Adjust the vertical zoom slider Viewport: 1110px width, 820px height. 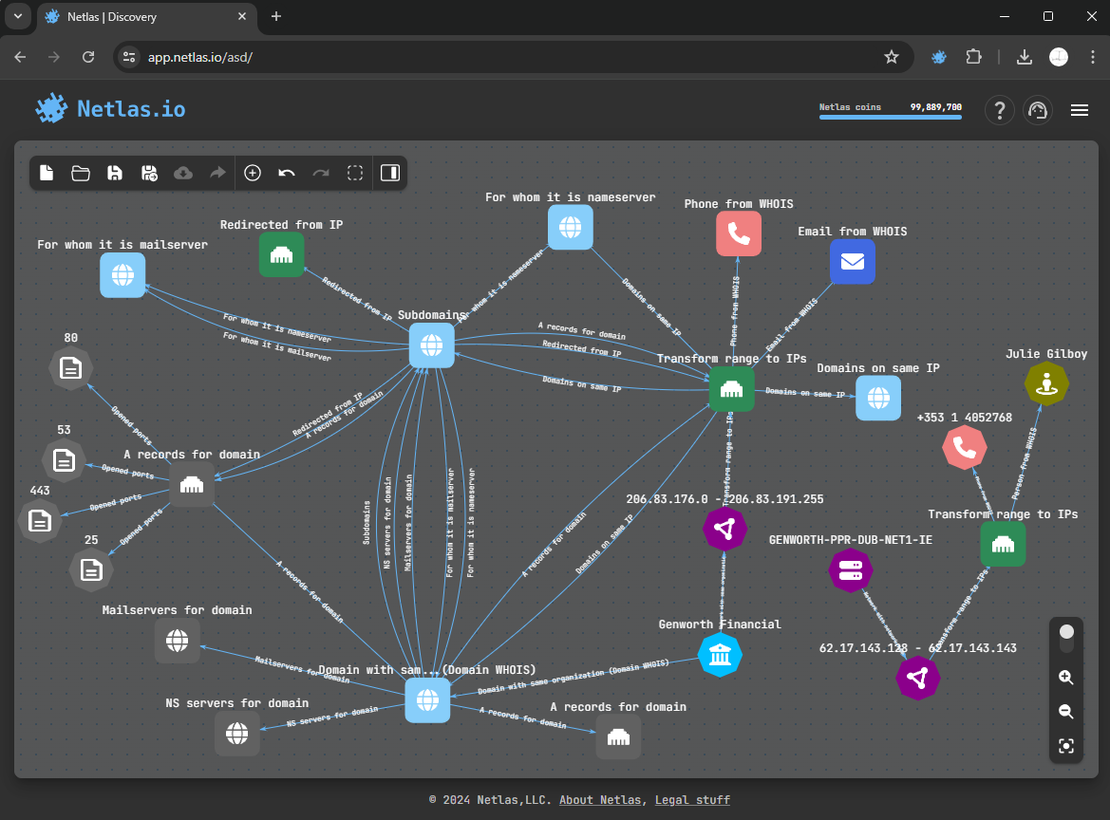click(x=1066, y=631)
